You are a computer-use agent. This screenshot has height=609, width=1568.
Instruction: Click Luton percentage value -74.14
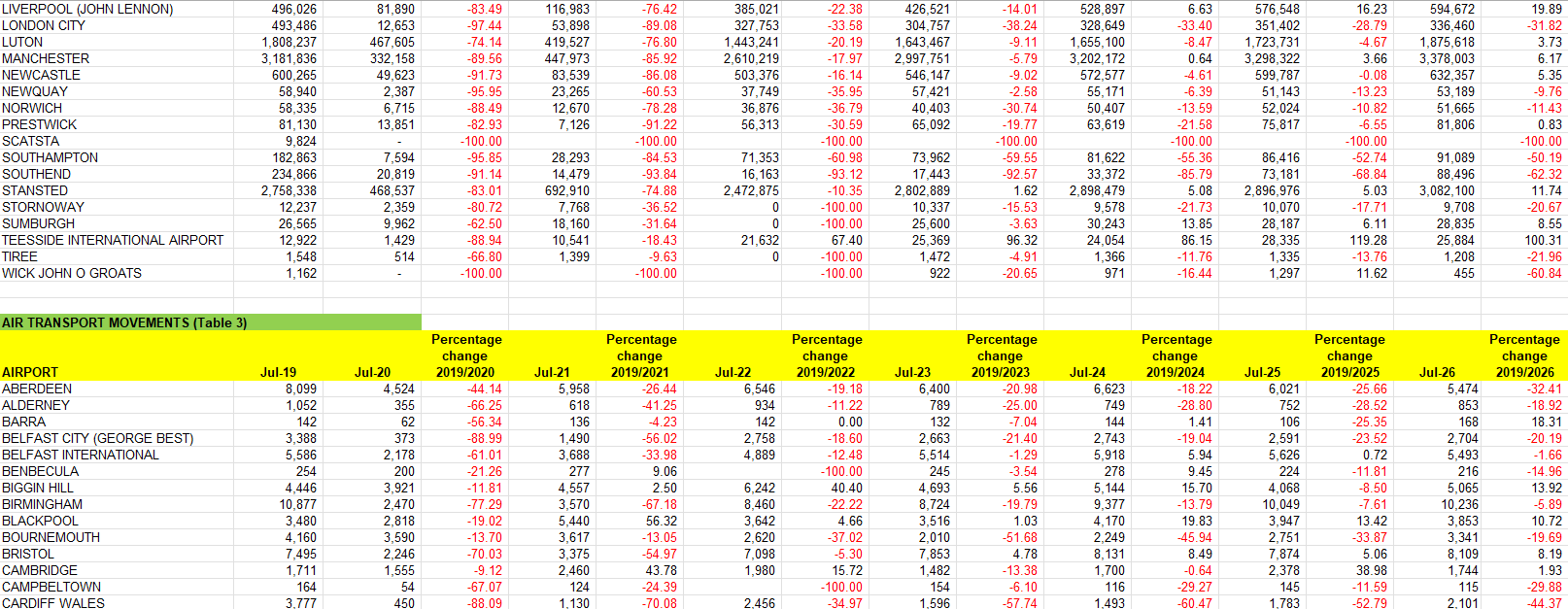point(484,42)
